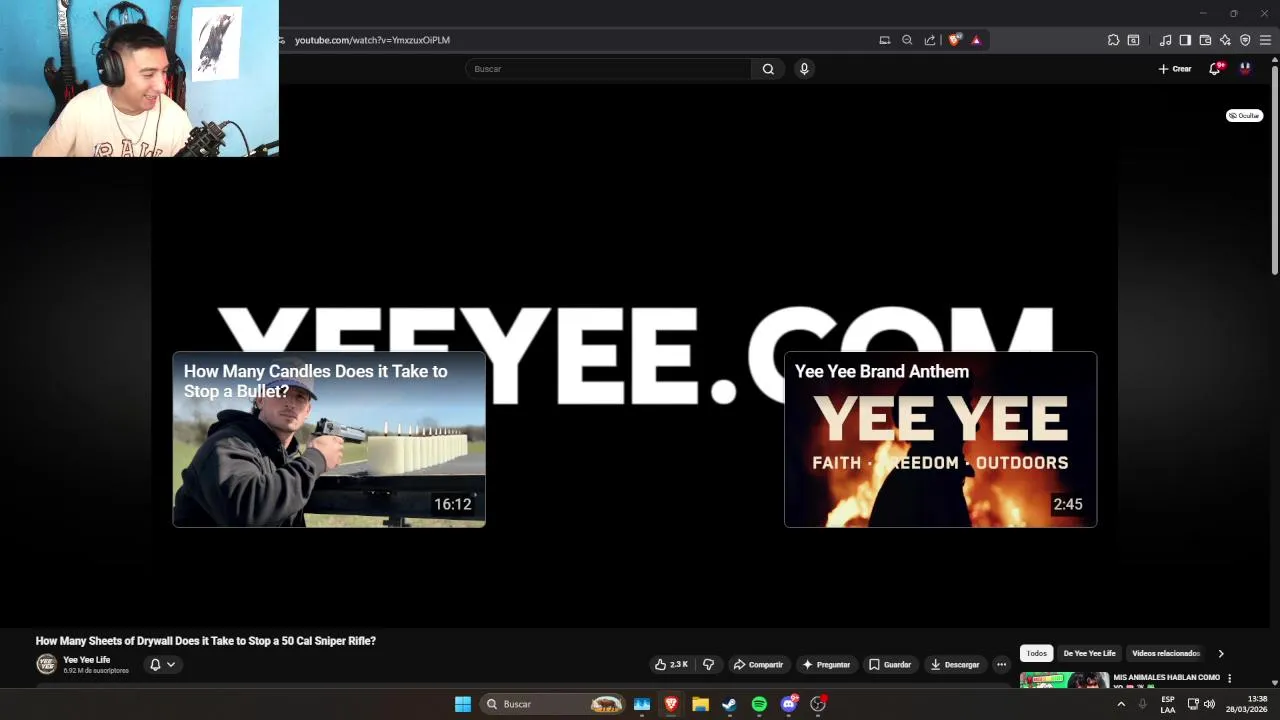1280x720 pixels.
Task: Click the Compartir button
Action: coord(758,664)
